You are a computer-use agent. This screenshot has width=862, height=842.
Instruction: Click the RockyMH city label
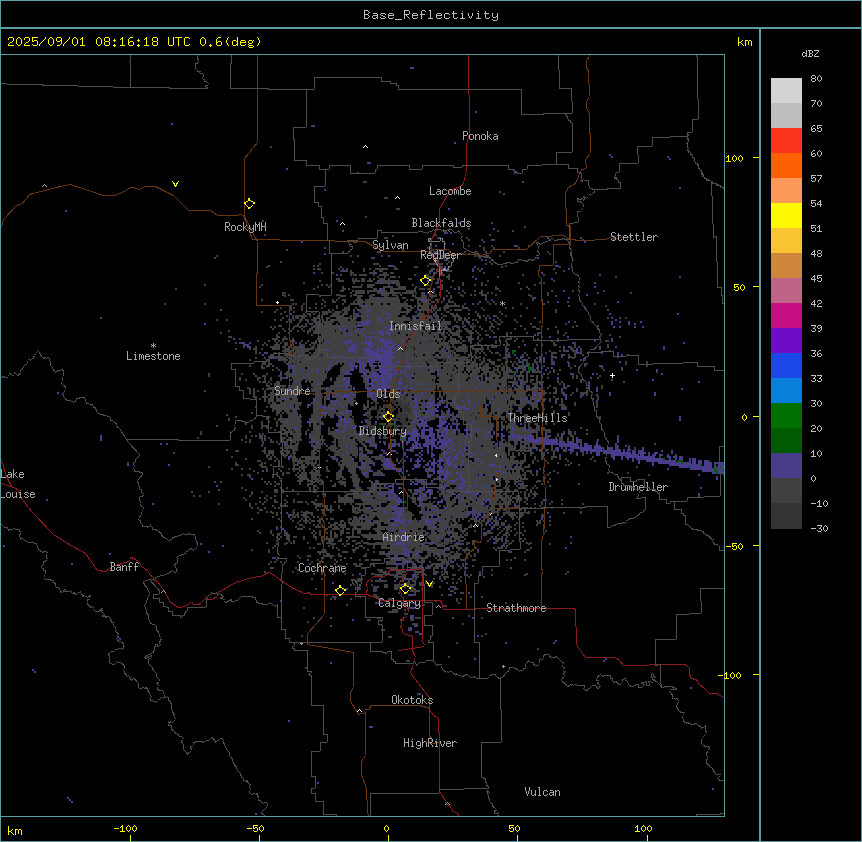click(245, 227)
